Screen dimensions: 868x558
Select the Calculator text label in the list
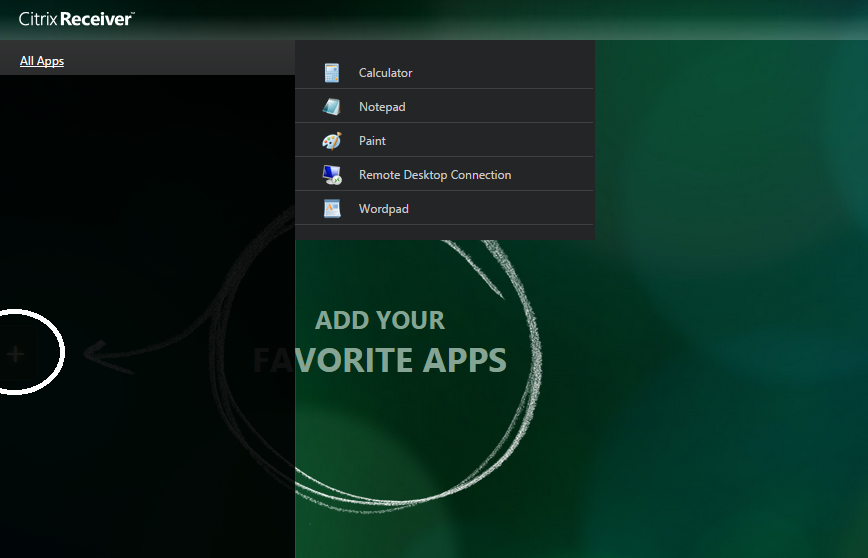coord(385,73)
